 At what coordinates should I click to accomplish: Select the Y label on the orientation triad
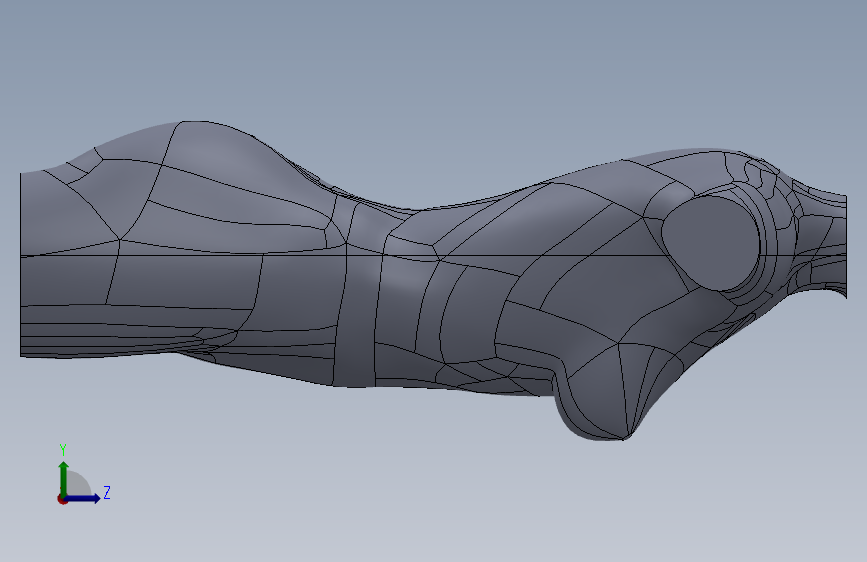[63, 450]
